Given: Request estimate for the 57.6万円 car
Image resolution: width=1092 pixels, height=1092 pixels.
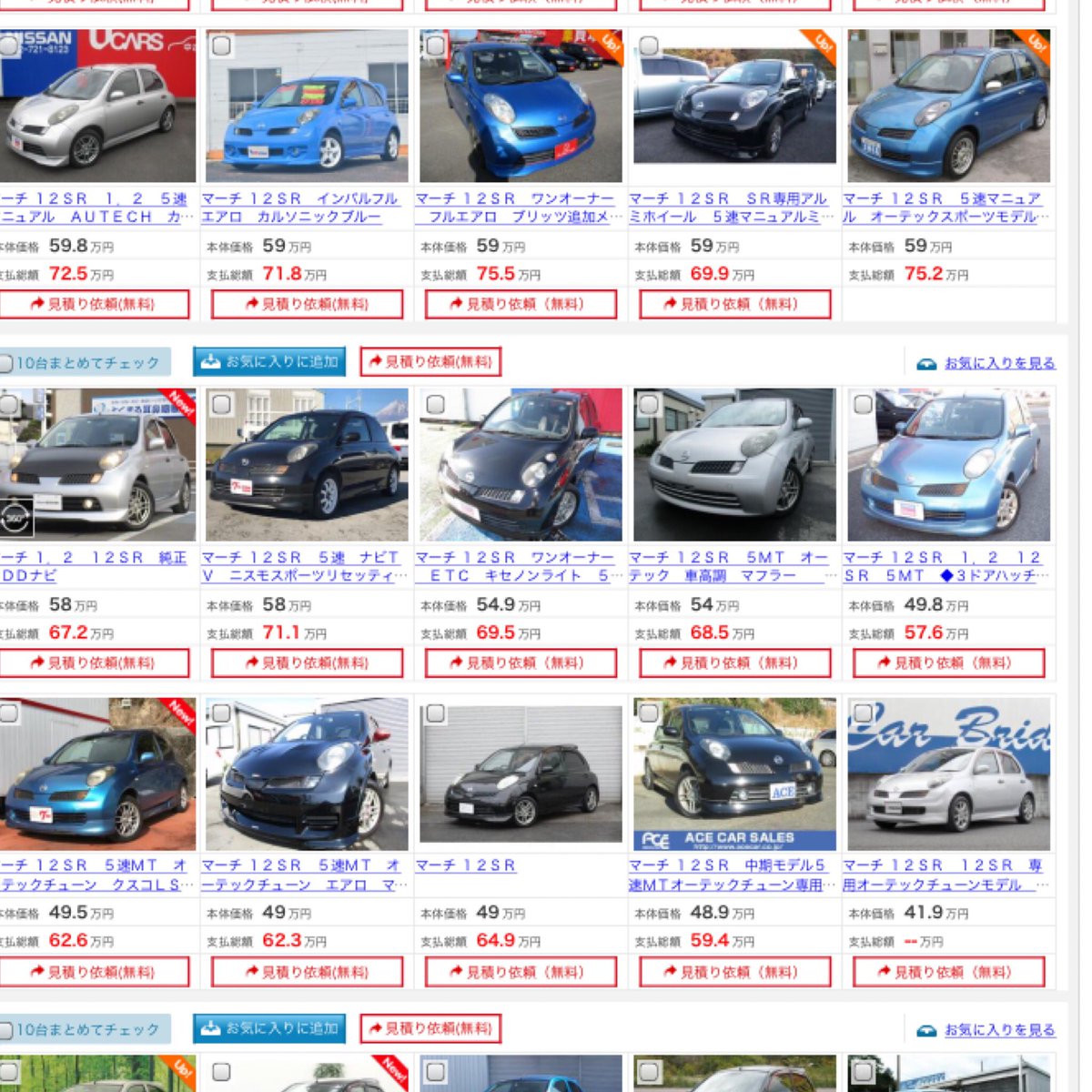Looking at the screenshot, I should point(949,662).
